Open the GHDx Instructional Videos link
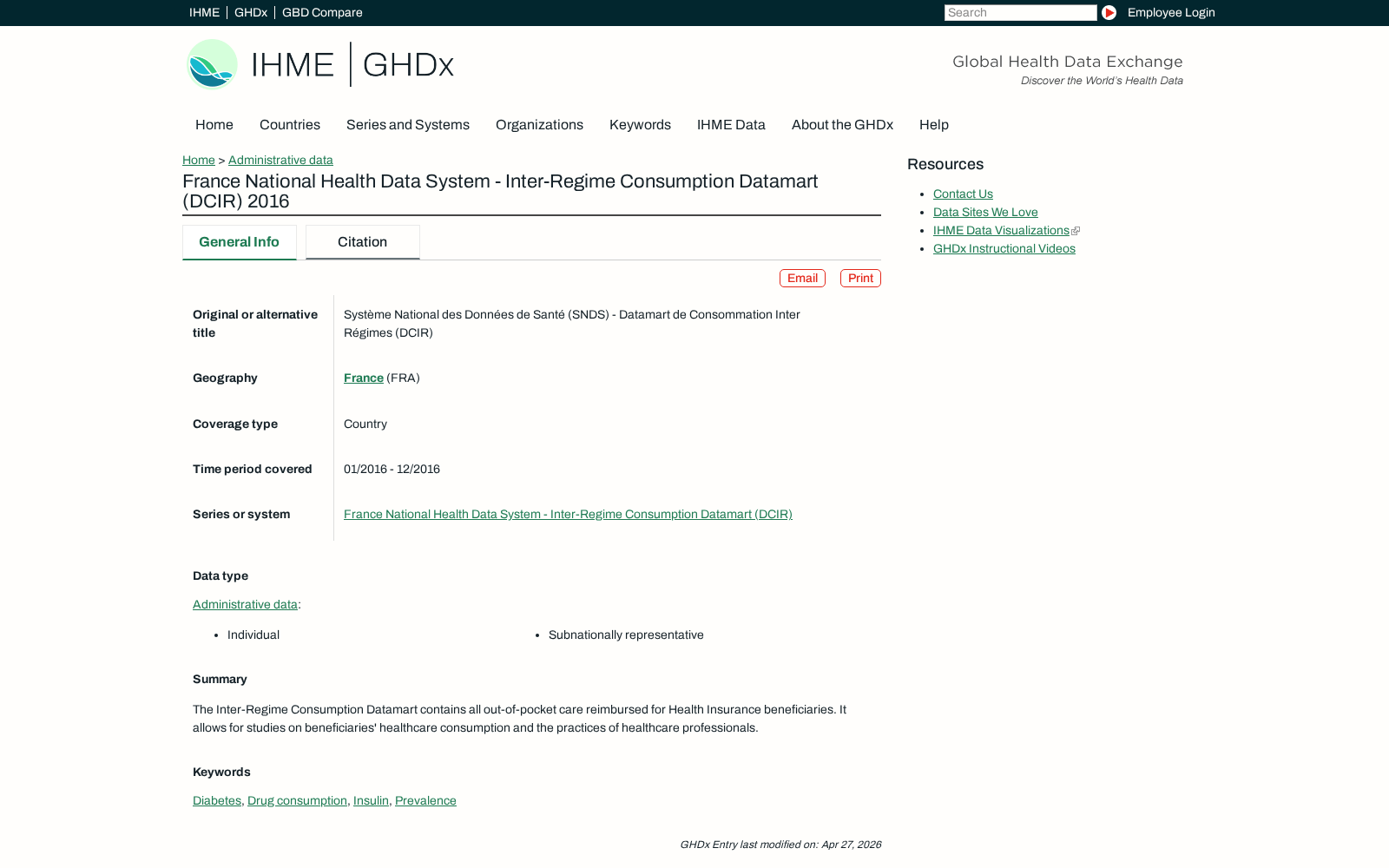This screenshot has width=1389, height=868. [x=1004, y=248]
